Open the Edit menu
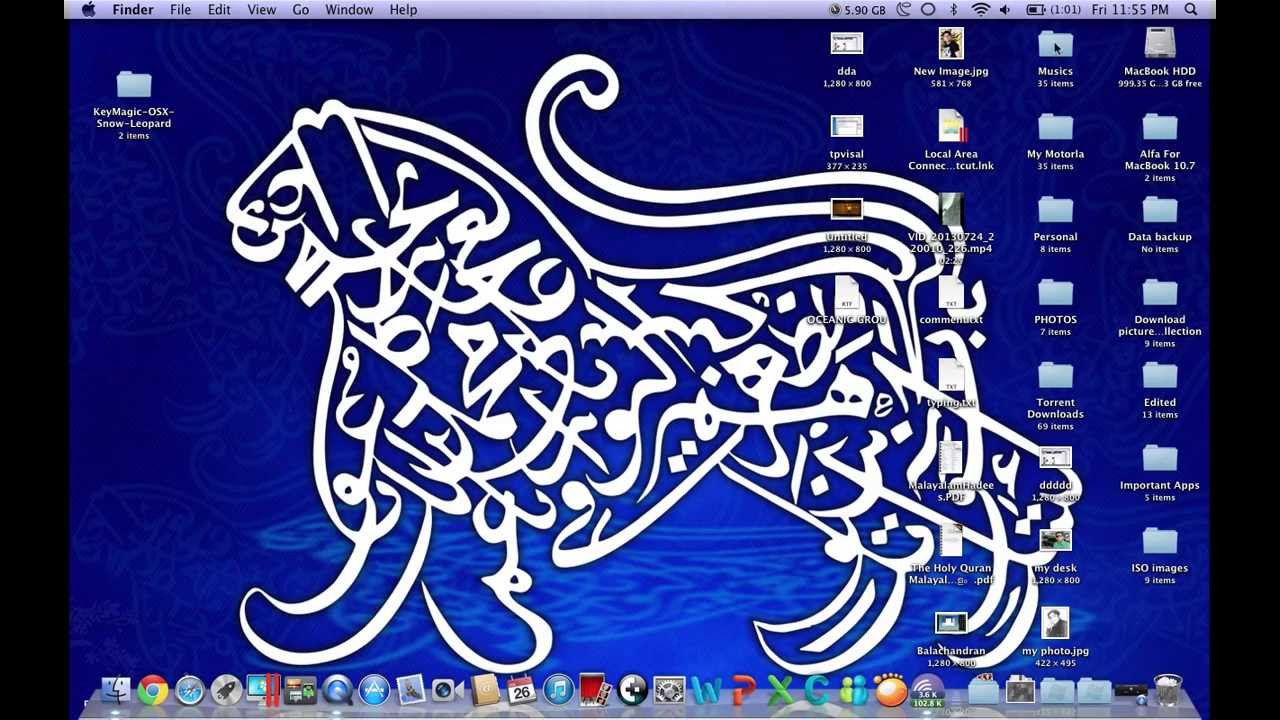Screen dimensions: 1280x720 point(219,9)
